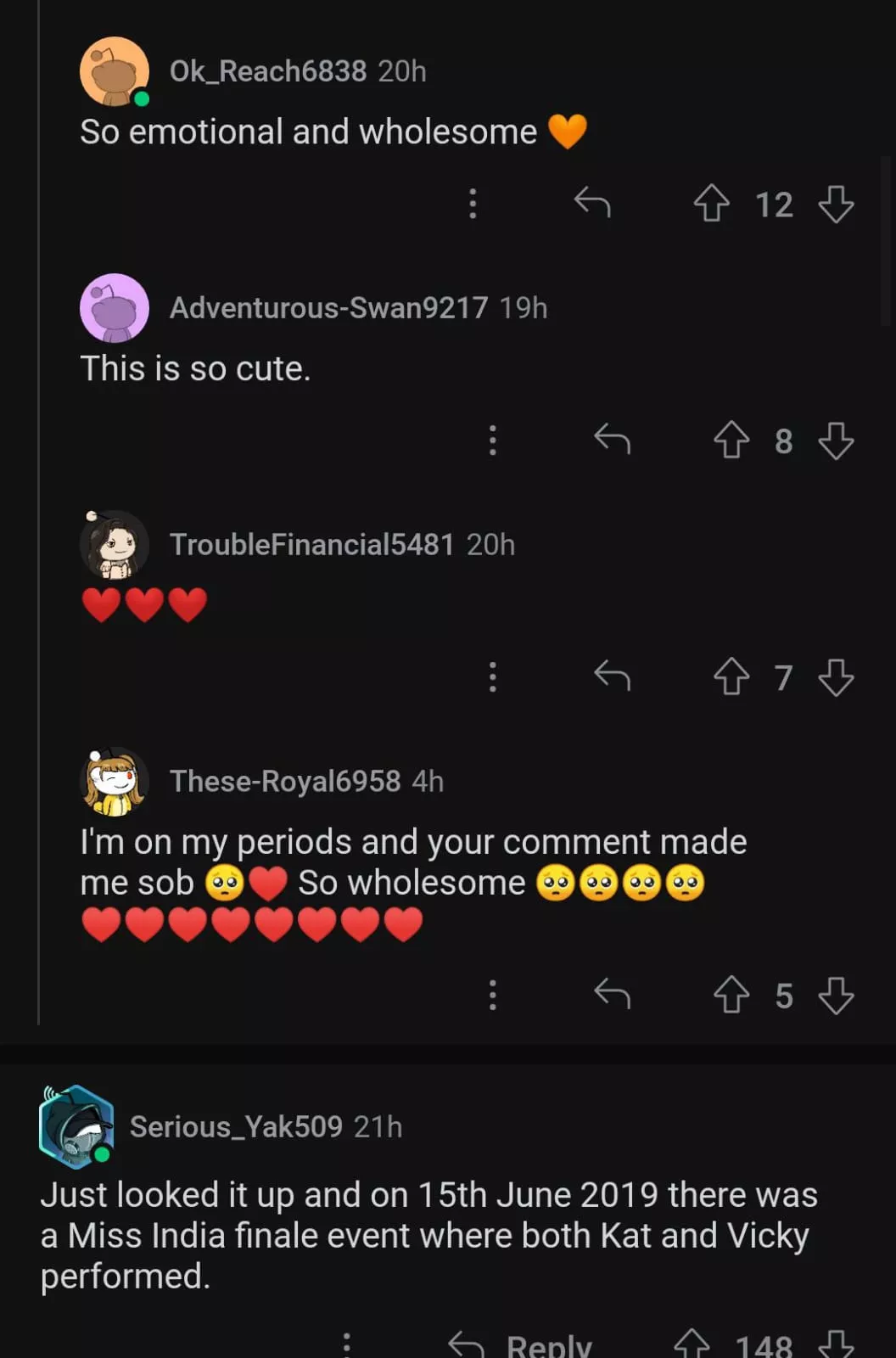Downvote These-Royal6958's comment
The image size is (896, 1358).
(x=836, y=995)
